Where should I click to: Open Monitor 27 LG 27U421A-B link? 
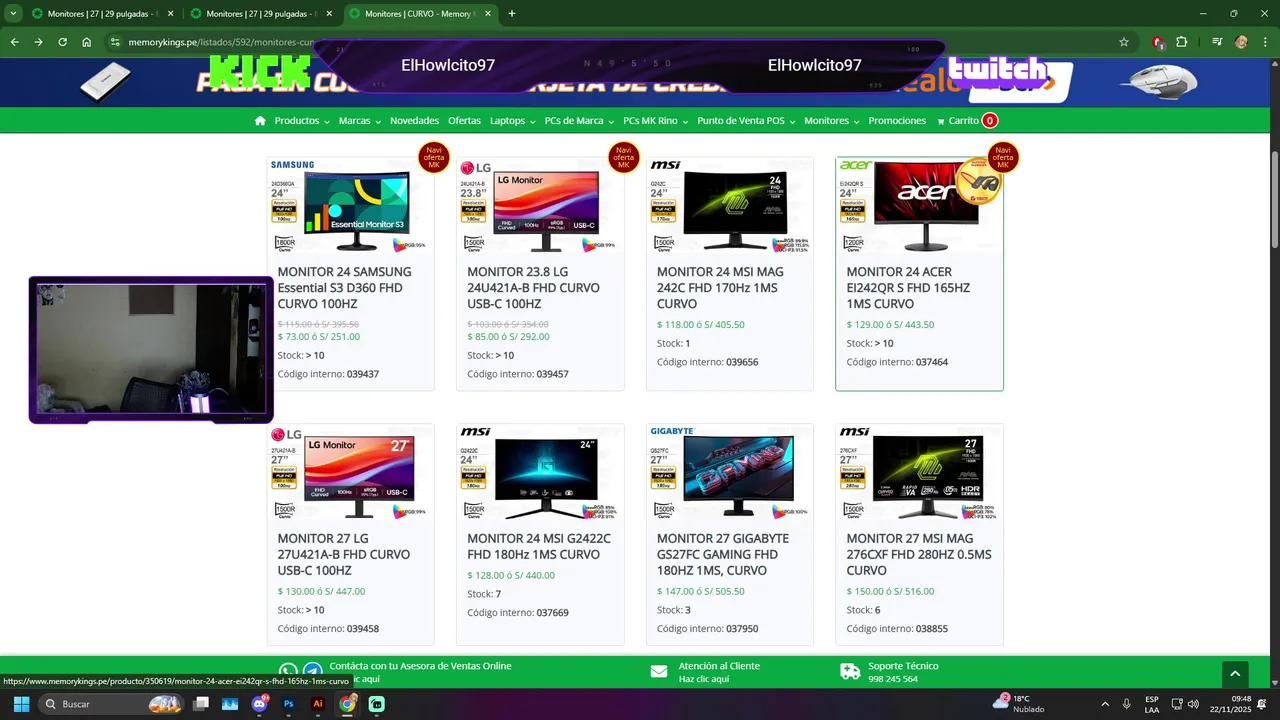(x=343, y=554)
